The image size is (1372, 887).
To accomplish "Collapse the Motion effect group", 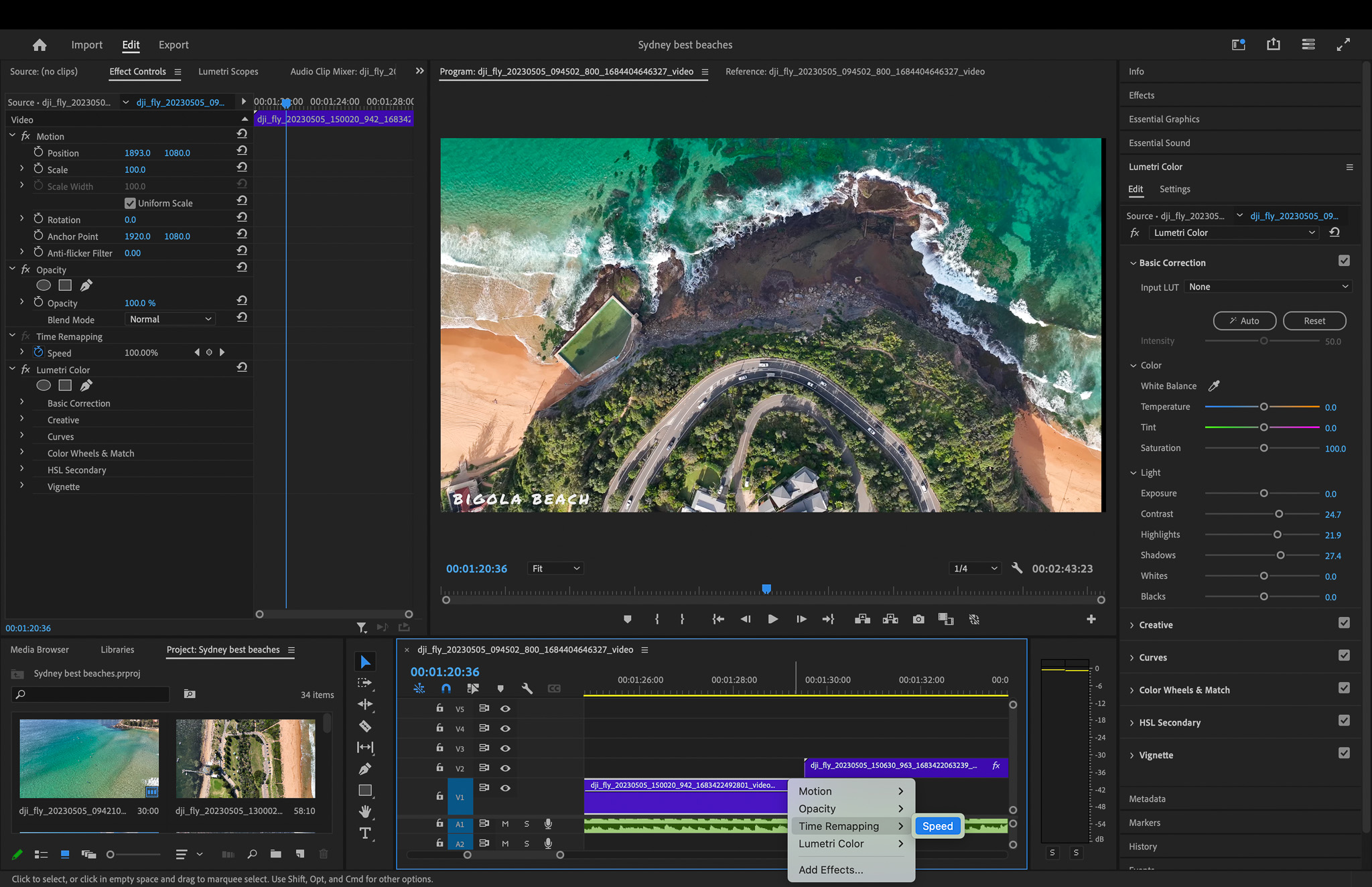I will 12,135.
